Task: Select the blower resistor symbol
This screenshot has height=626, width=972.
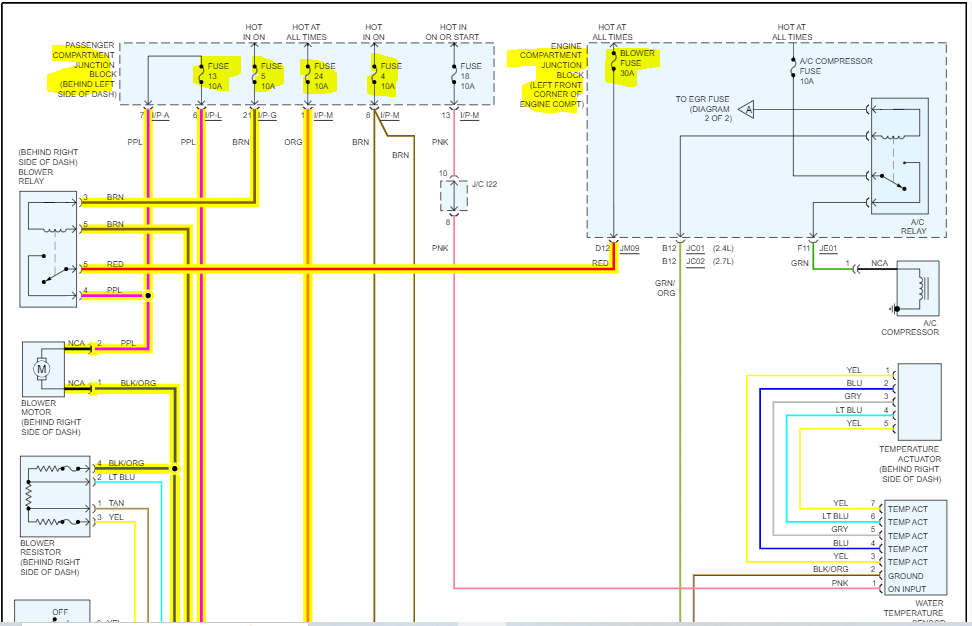Action: [55, 496]
